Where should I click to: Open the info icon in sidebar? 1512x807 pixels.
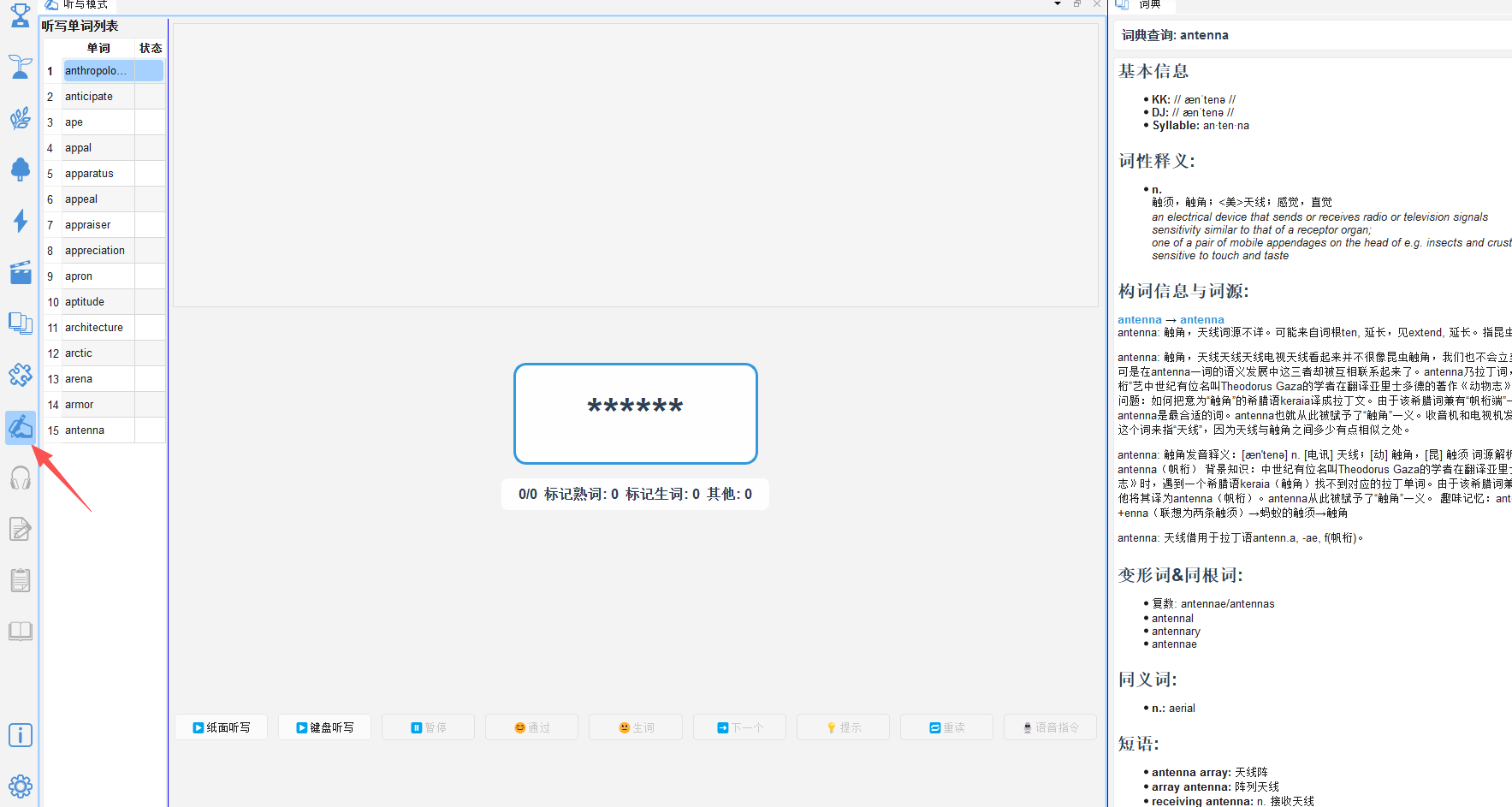20,735
